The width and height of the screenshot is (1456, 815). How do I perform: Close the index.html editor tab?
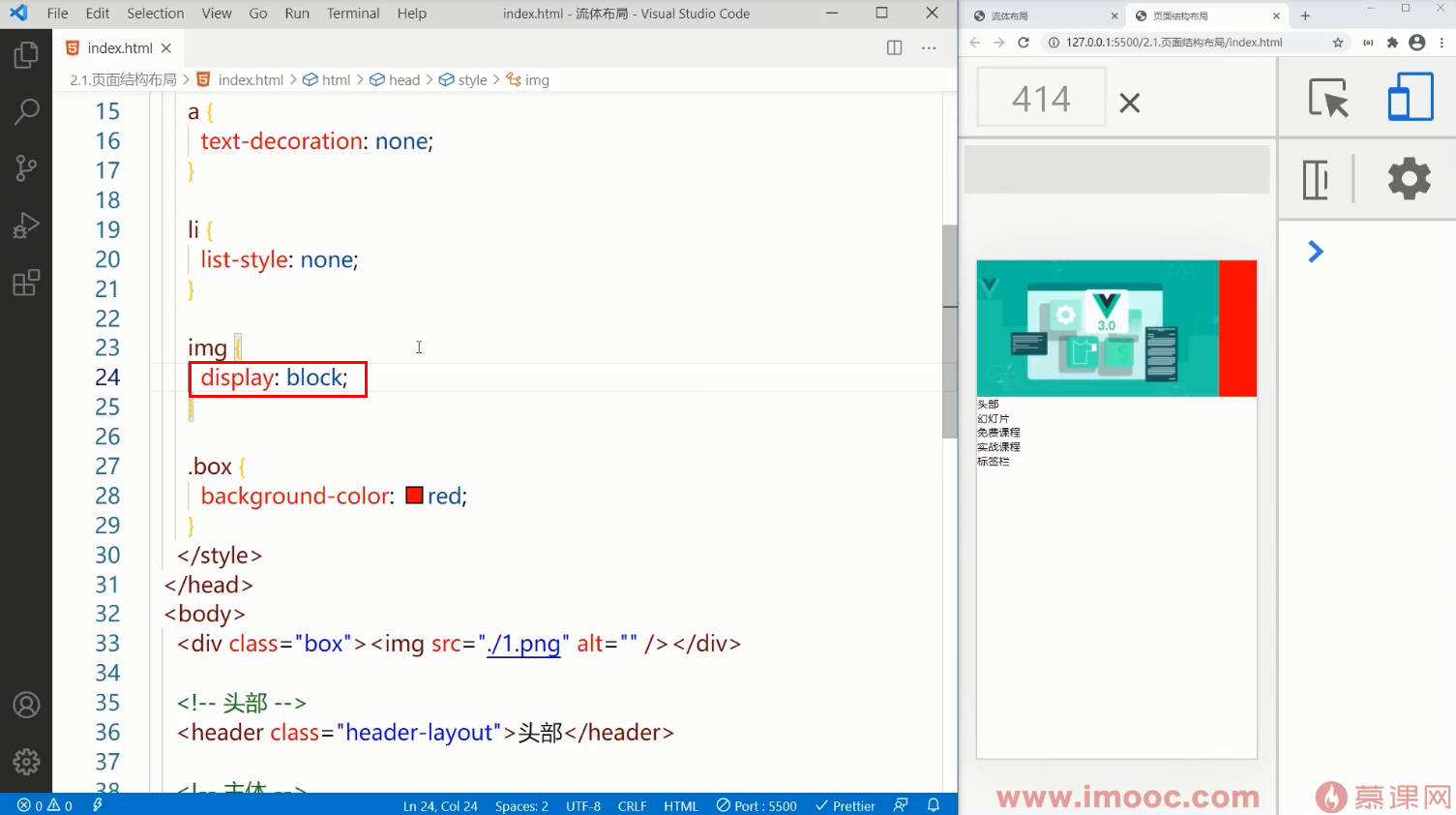166,48
